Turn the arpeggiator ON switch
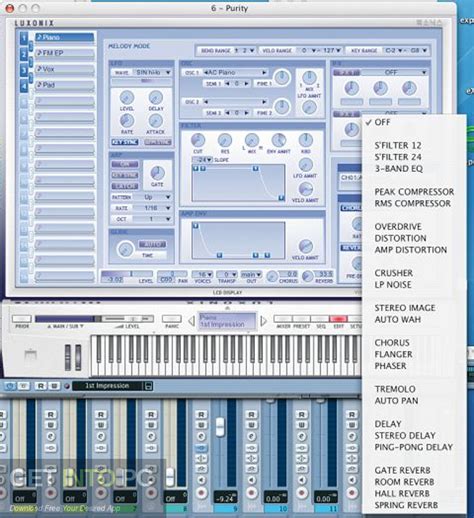This screenshot has height=518, width=474. pyautogui.click(x=125, y=164)
